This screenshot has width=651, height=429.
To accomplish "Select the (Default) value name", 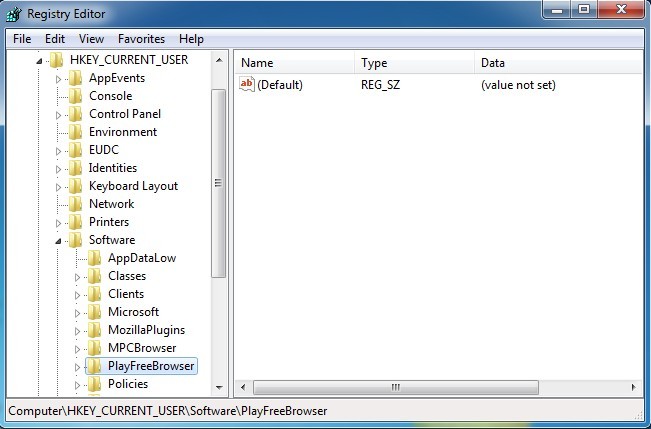I will coord(280,85).
